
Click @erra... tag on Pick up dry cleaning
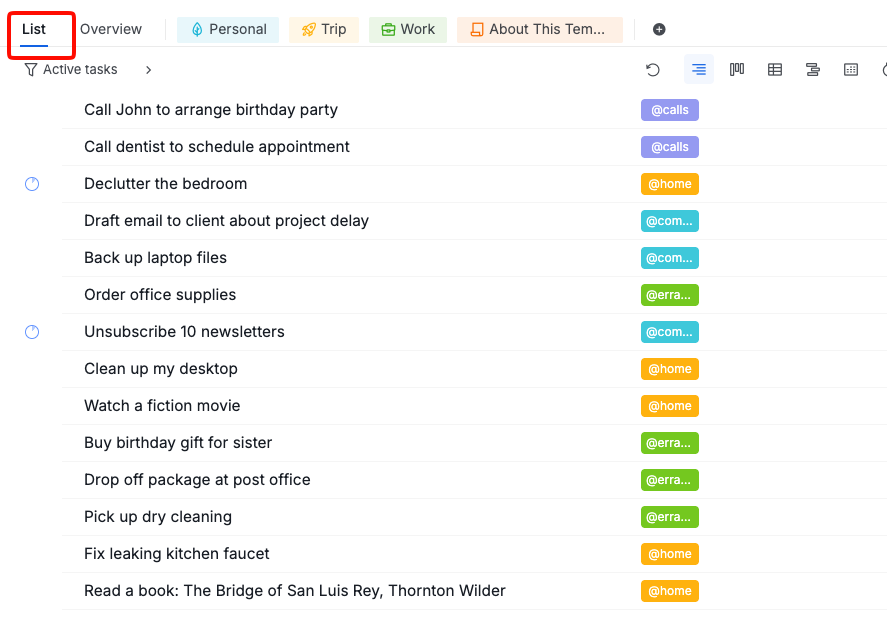click(x=670, y=517)
